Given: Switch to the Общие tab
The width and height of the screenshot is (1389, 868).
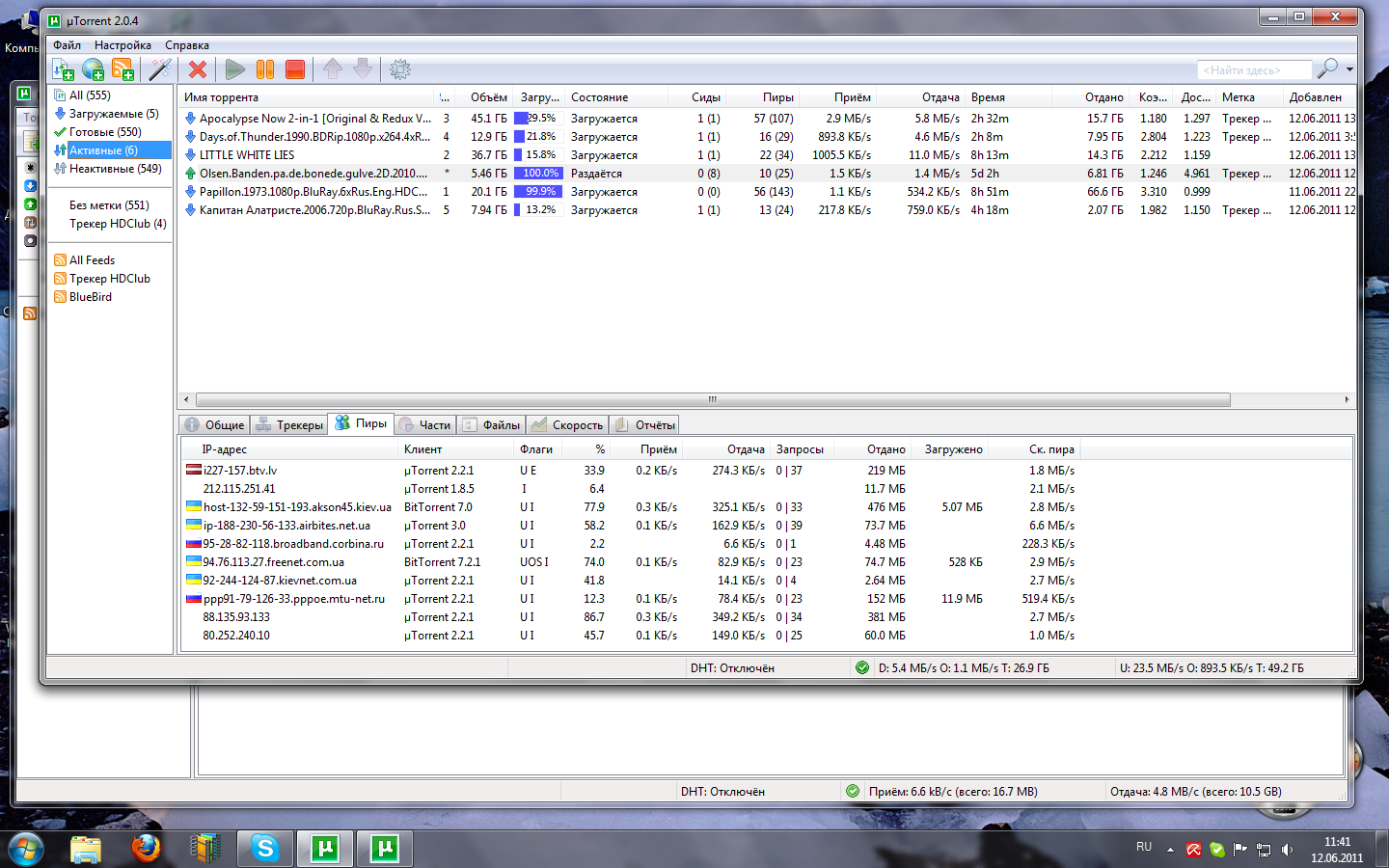Looking at the screenshot, I should tap(215, 425).
